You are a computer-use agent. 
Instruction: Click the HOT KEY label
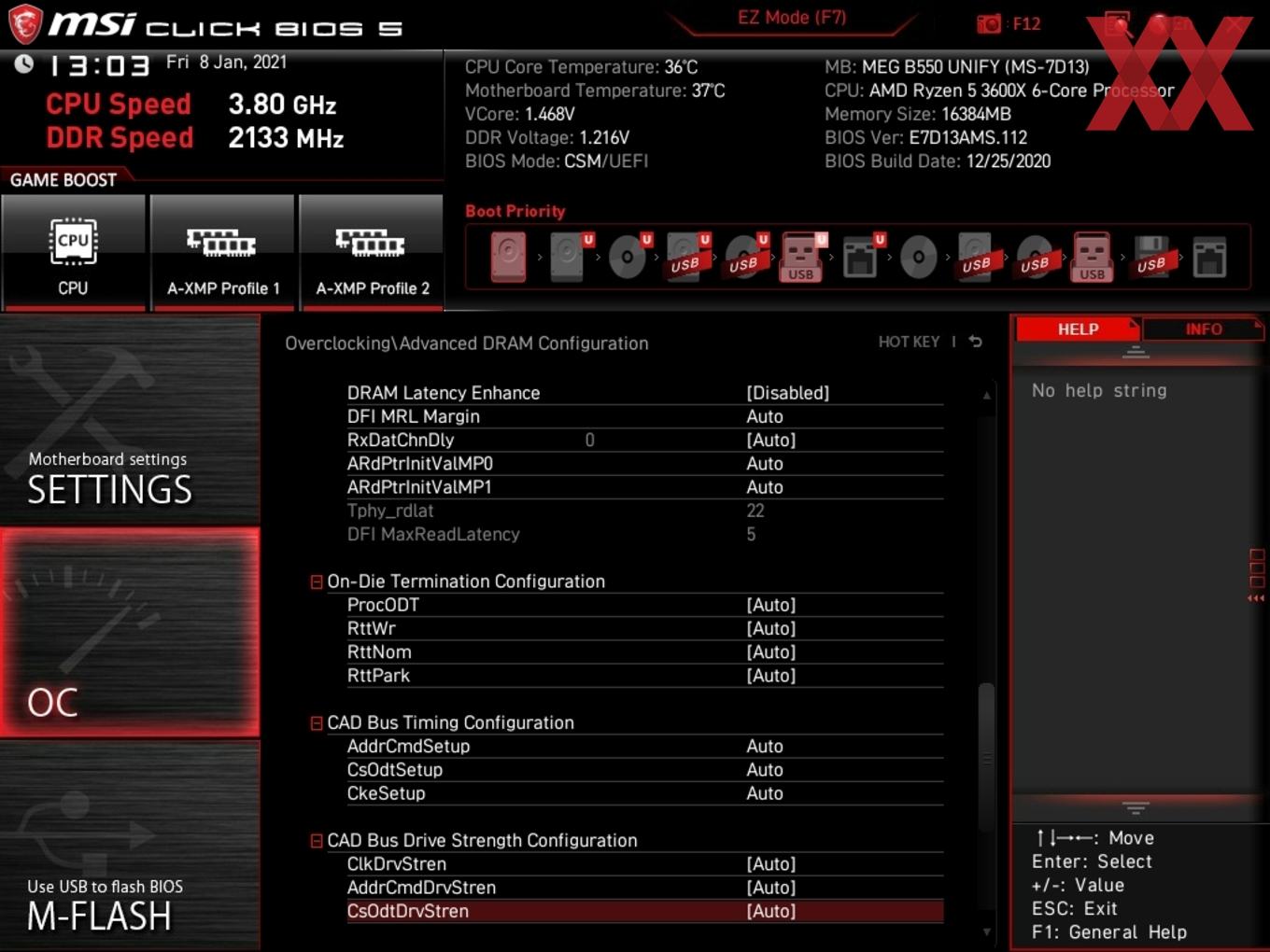[x=909, y=342]
